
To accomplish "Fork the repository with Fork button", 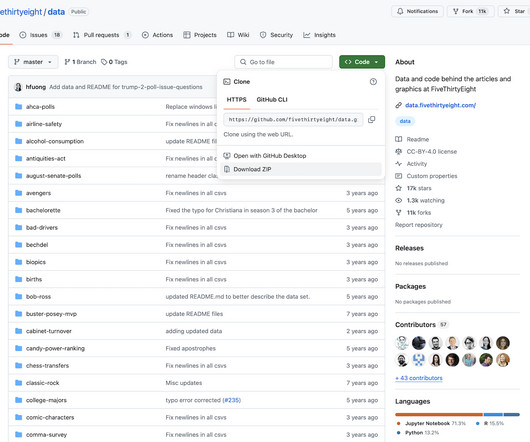I will (470, 11).
